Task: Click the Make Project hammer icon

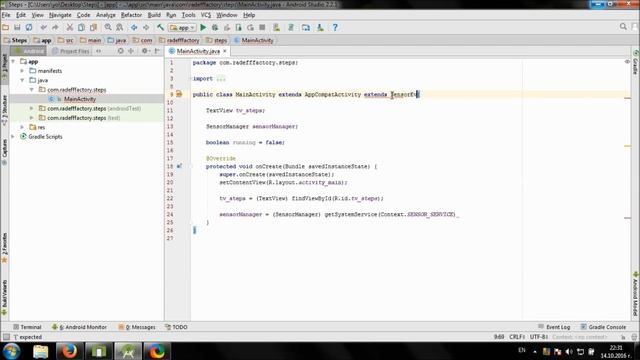Action: tap(160, 27)
